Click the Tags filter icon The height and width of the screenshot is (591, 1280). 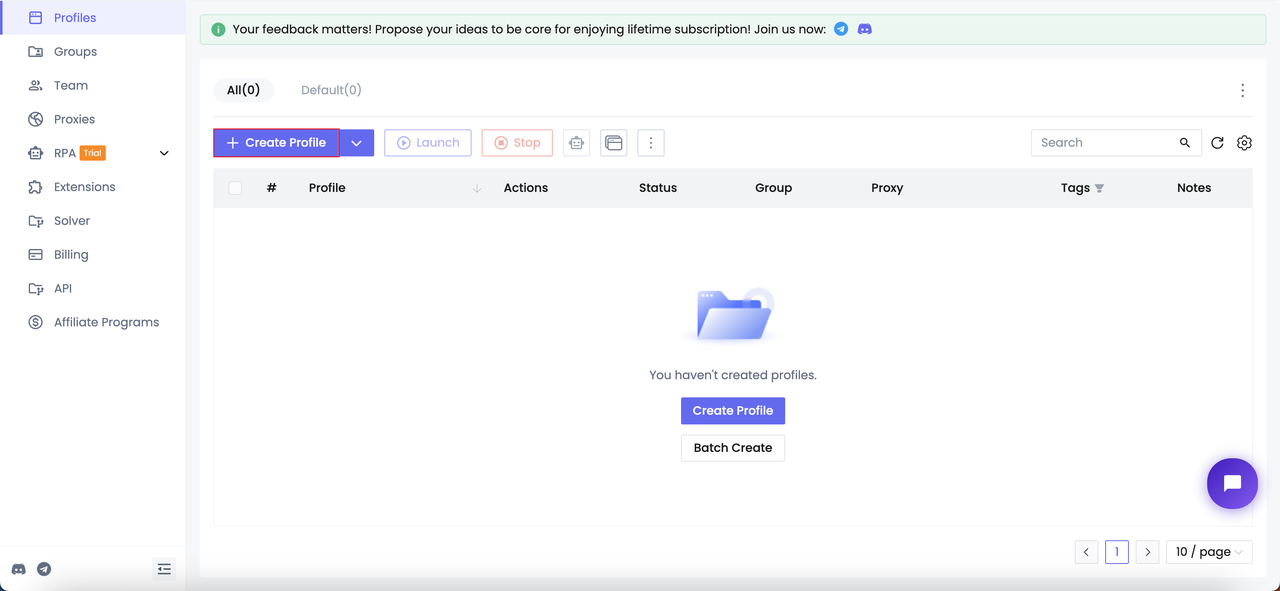click(x=1099, y=188)
